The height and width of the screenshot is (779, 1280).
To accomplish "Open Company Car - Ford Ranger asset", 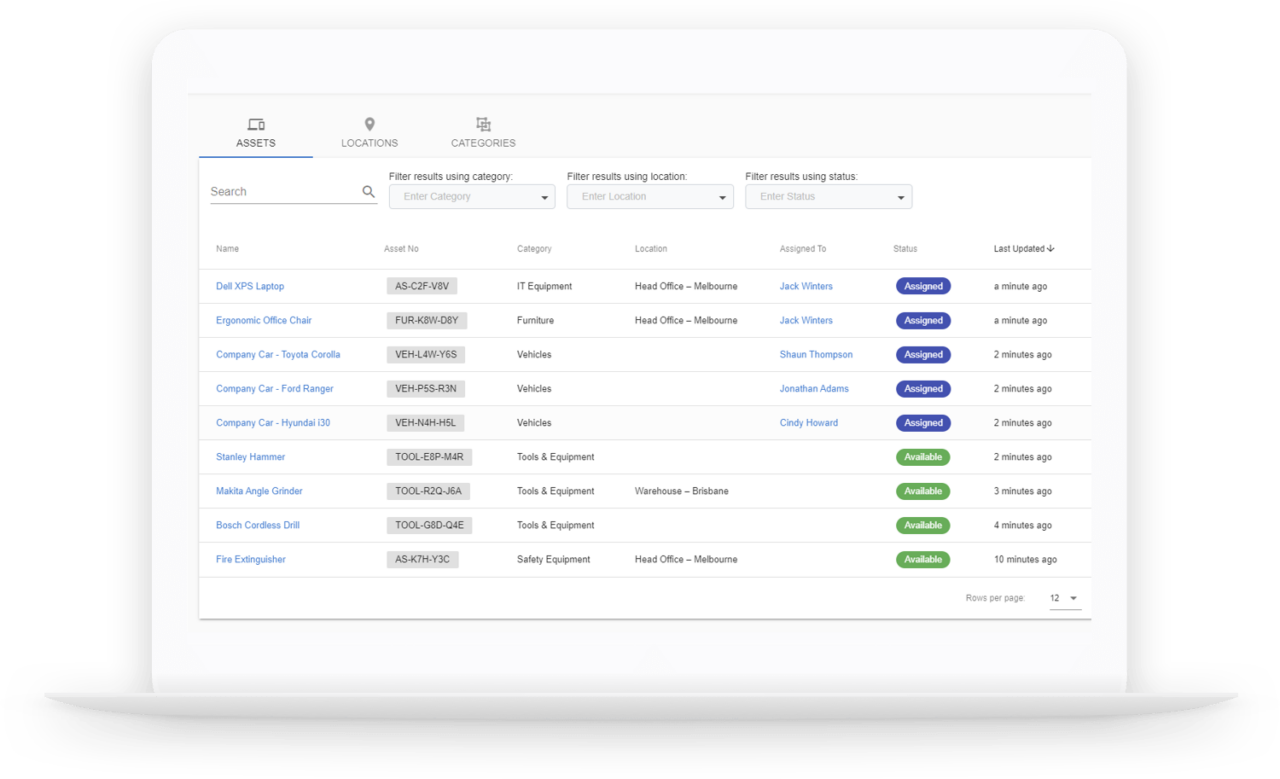I will point(275,388).
